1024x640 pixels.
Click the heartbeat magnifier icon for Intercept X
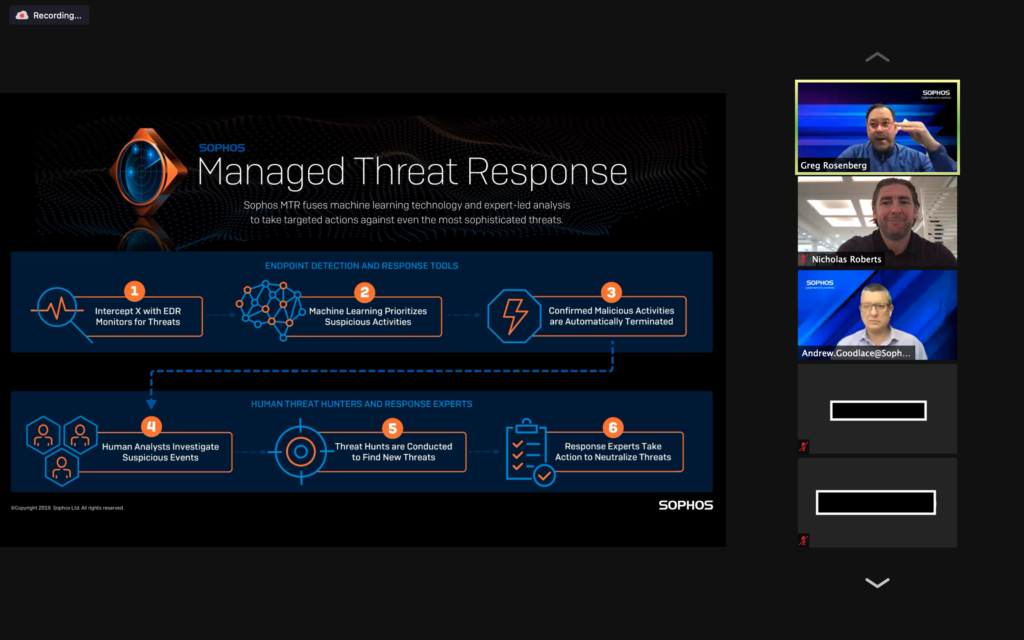tap(61, 313)
